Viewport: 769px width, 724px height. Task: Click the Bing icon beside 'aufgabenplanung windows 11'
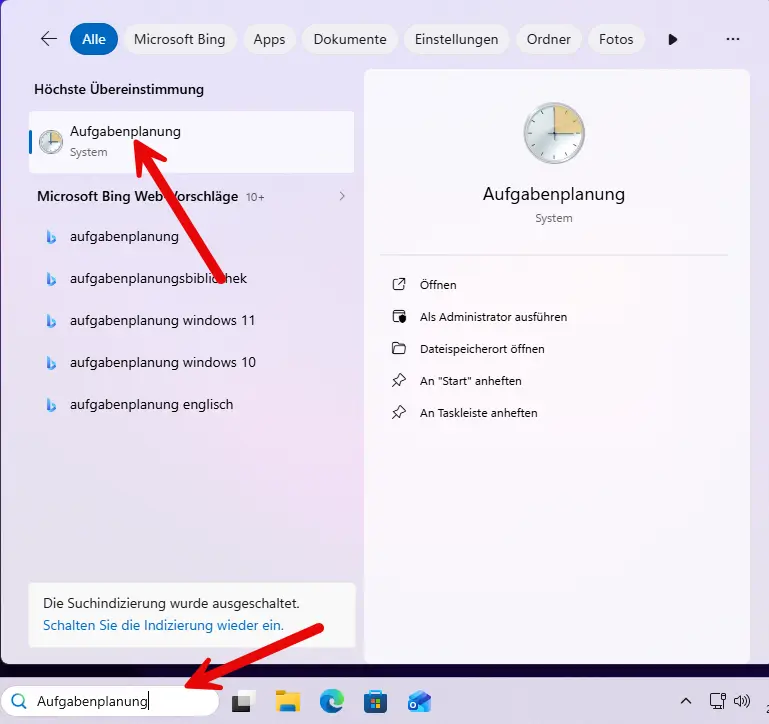click(51, 321)
